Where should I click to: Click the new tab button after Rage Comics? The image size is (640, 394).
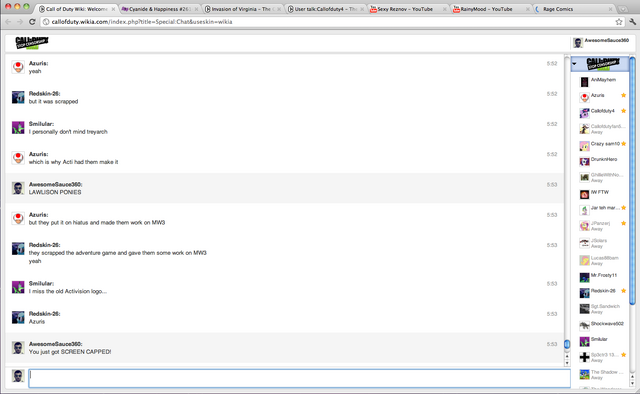(x=622, y=9)
